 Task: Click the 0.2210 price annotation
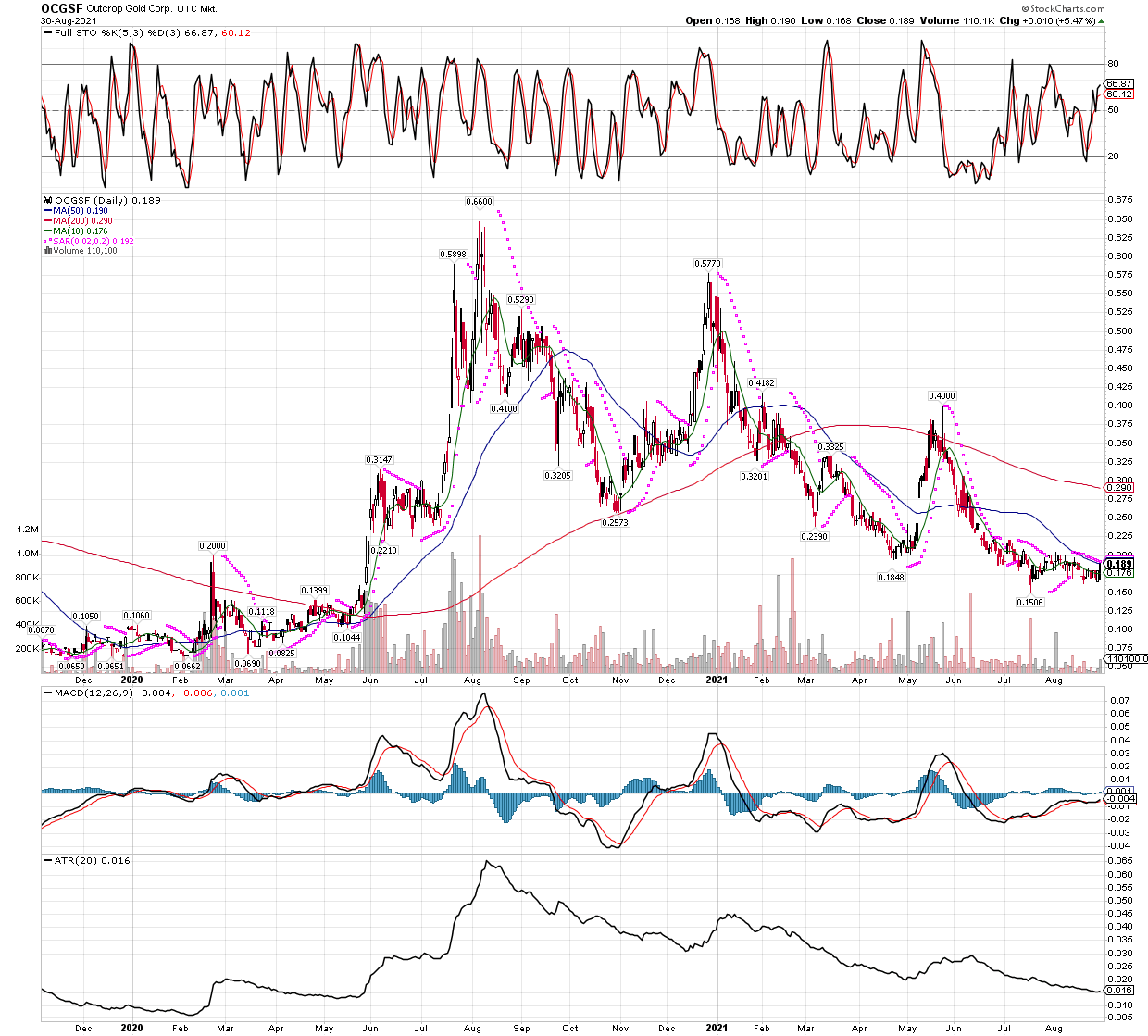383,551
